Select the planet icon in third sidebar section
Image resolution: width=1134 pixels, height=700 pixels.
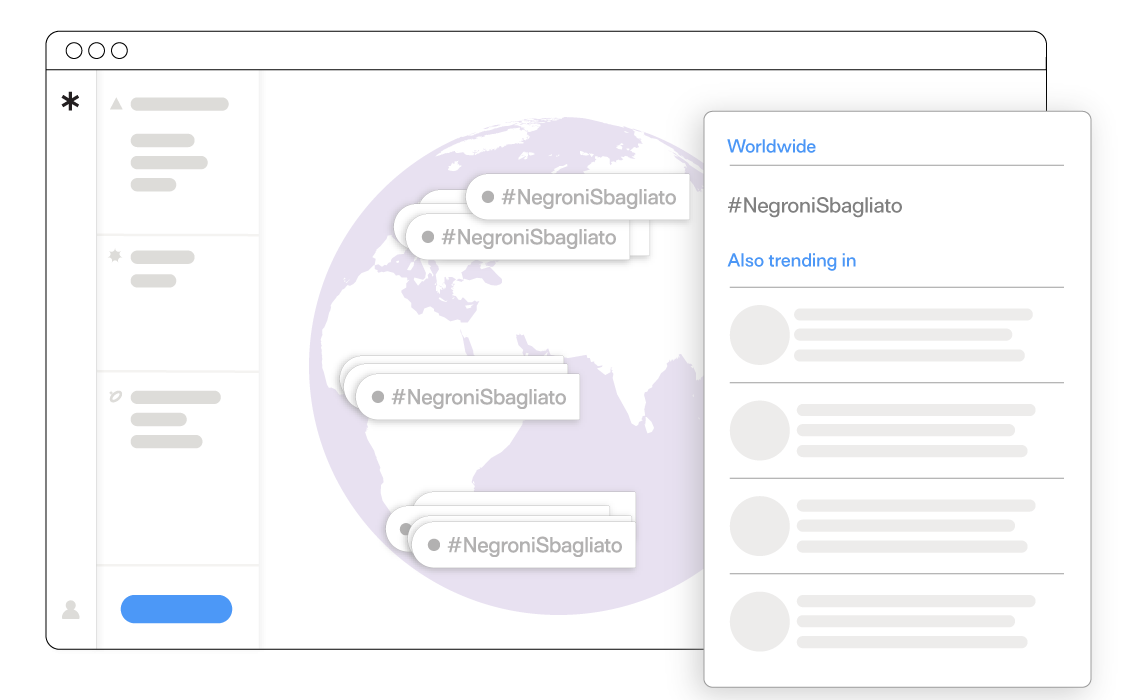click(115, 397)
